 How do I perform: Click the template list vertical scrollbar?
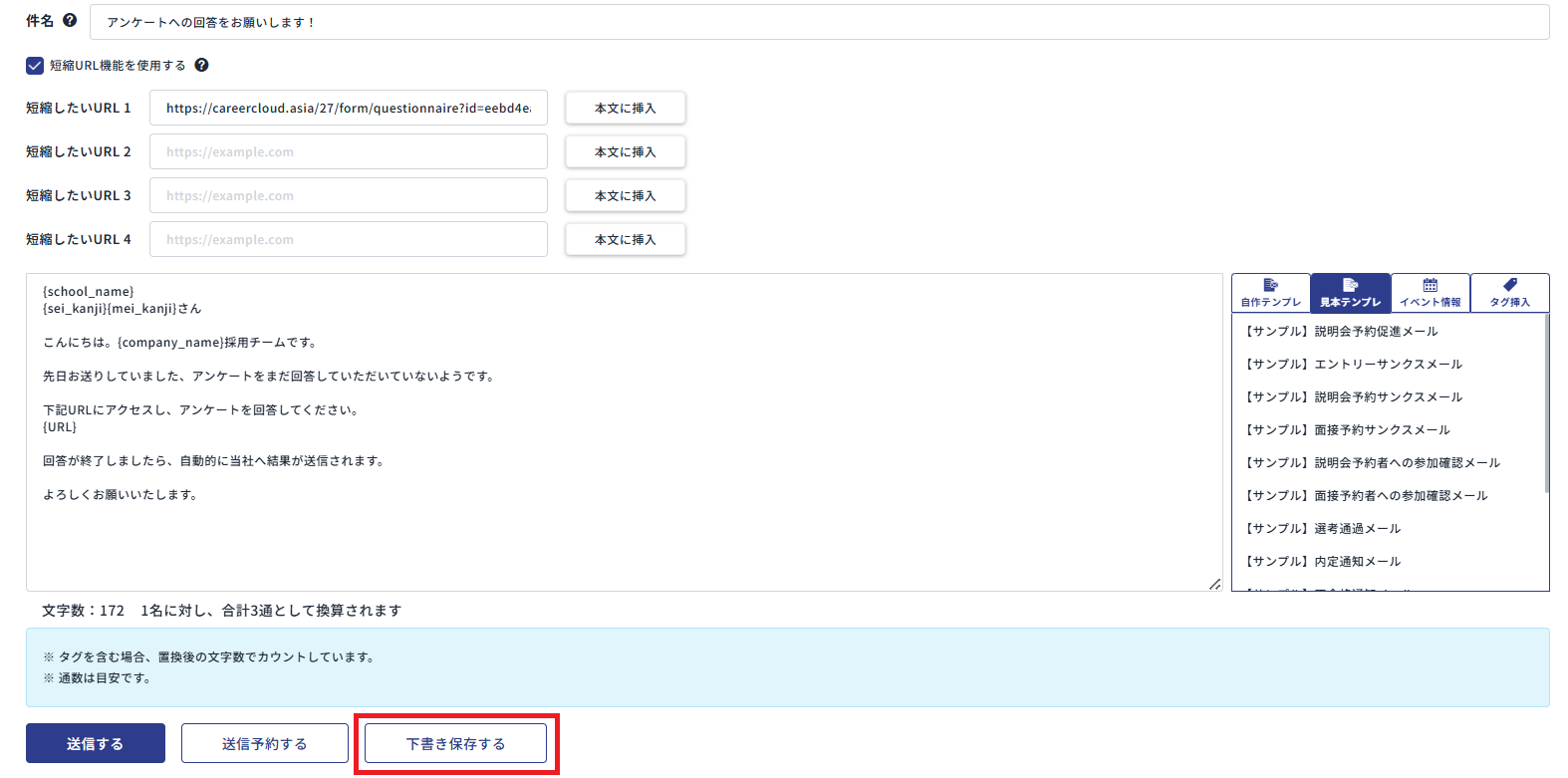[x=1546, y=403]
